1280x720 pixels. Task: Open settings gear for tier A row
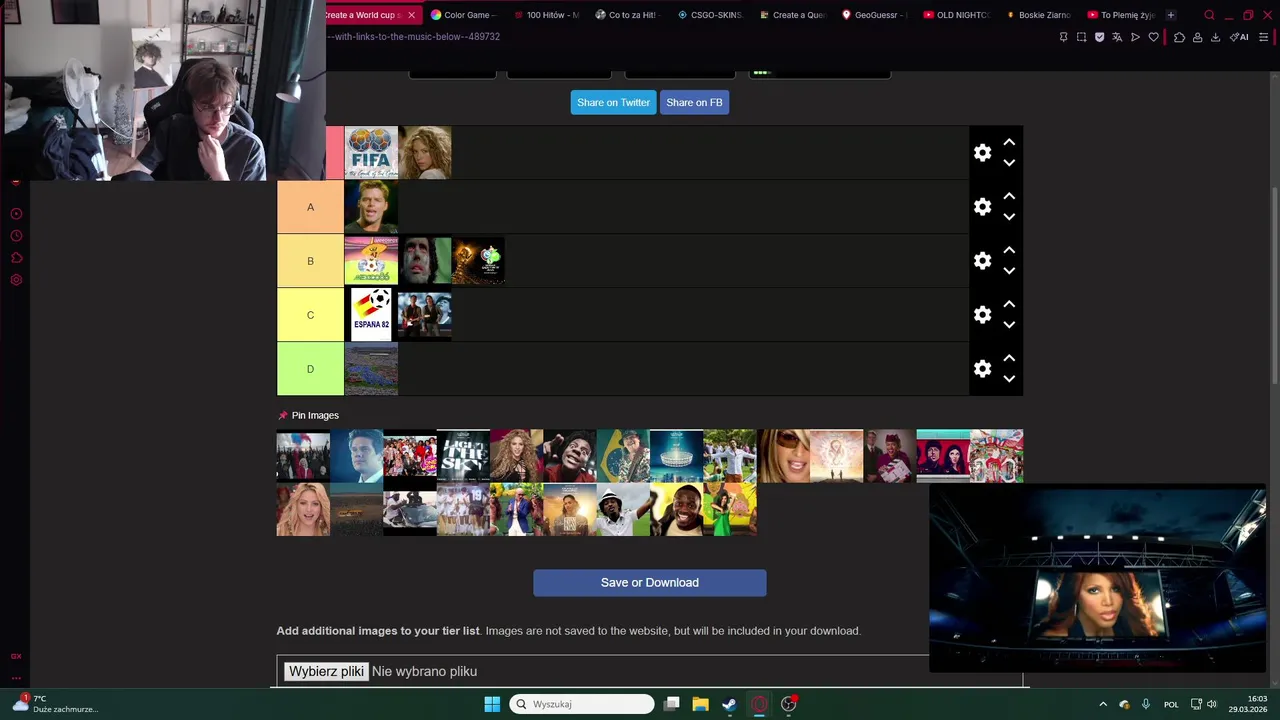(982, 207)
